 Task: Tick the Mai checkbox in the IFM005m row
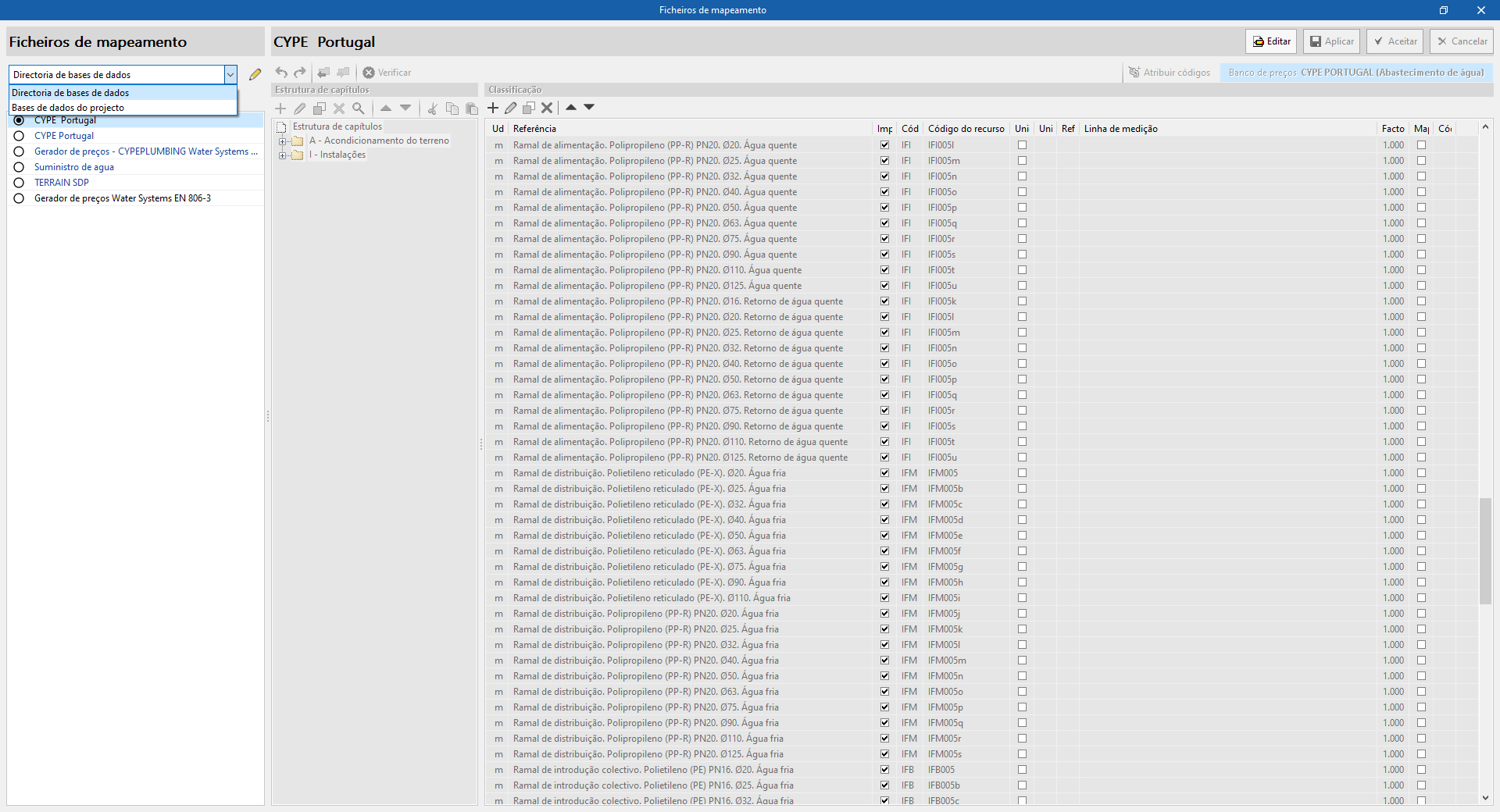[x=1421, y=661]
